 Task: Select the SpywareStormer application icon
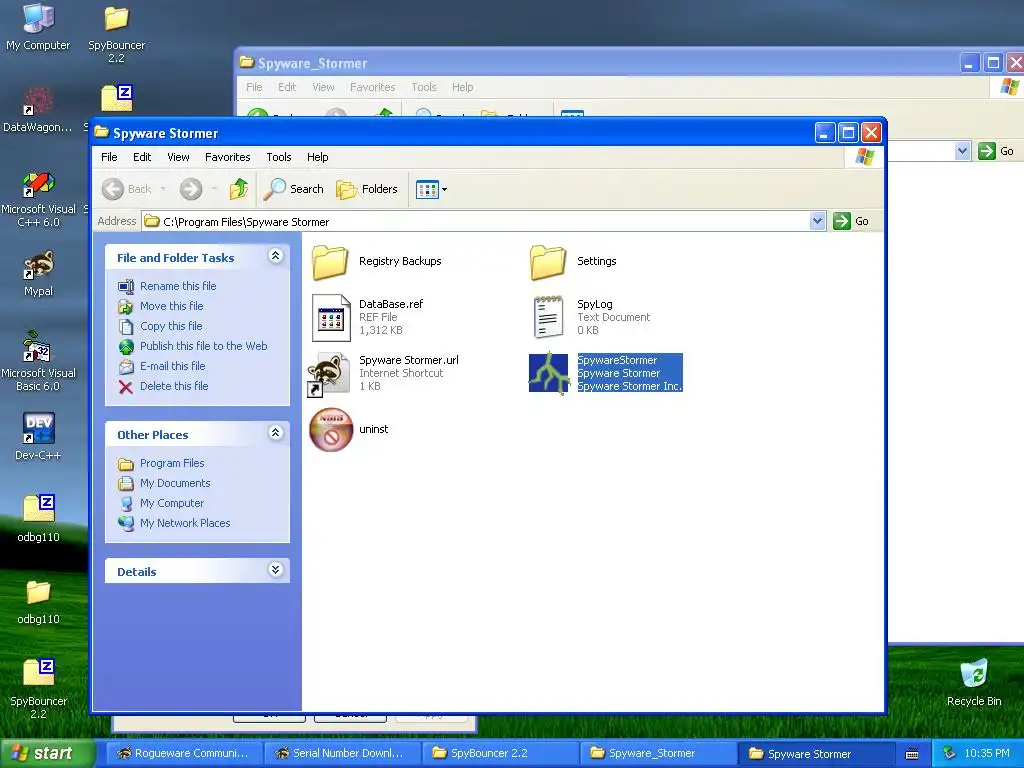coord(548,374)
